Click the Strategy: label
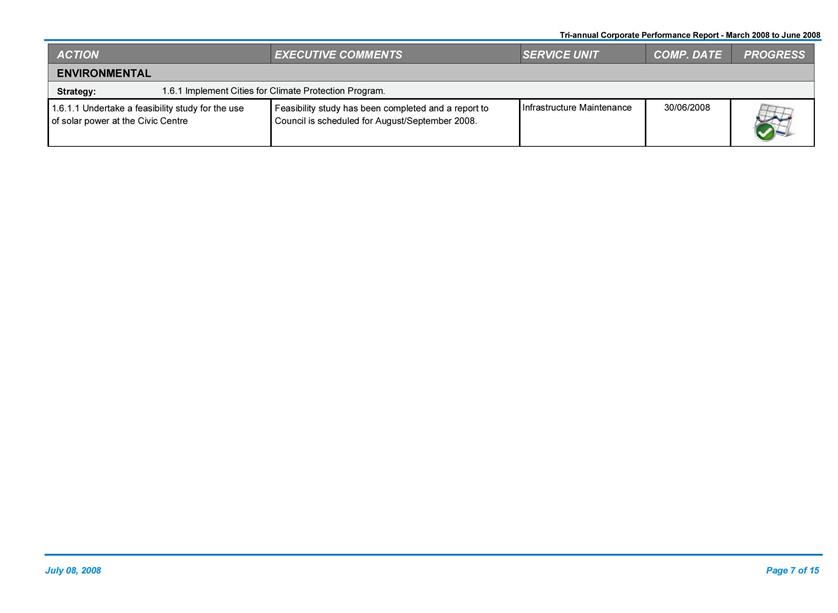Viewport: 838px width, 613px height. [x=76, y=91]
